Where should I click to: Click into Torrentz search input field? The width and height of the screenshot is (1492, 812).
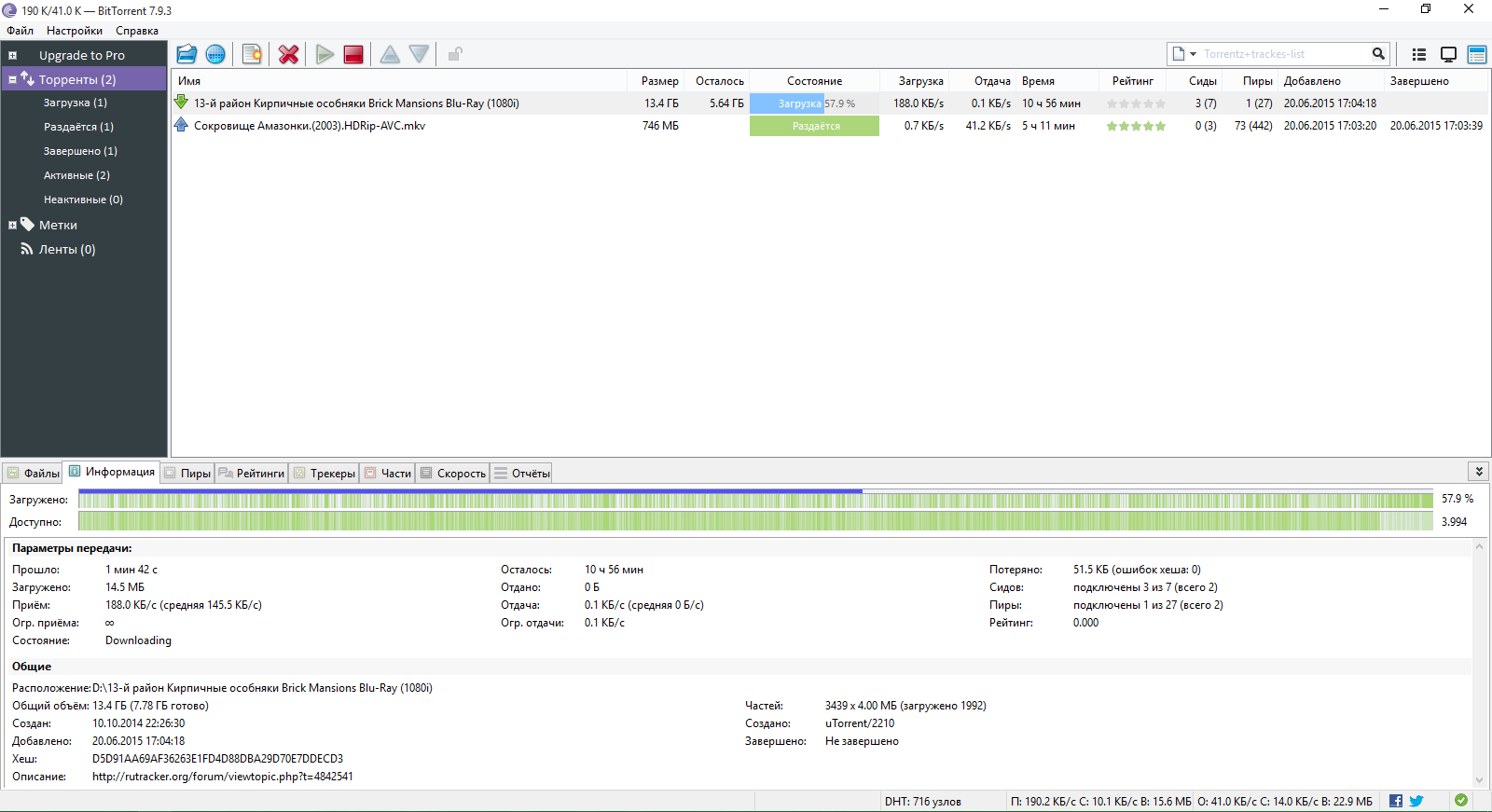click(1284, 54)
